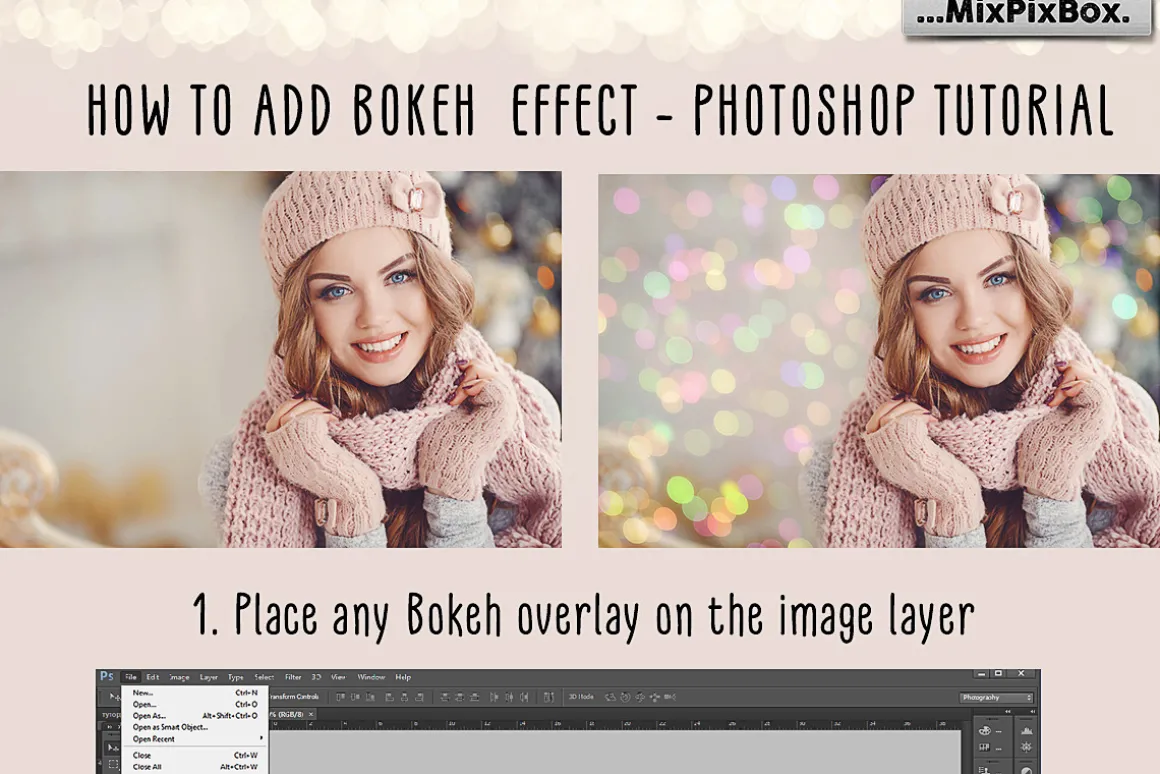Image resolution: width=1160 pixels, height=774 pixels.
Task: Choose Open As... in File menu
Action: pos(195,716)
